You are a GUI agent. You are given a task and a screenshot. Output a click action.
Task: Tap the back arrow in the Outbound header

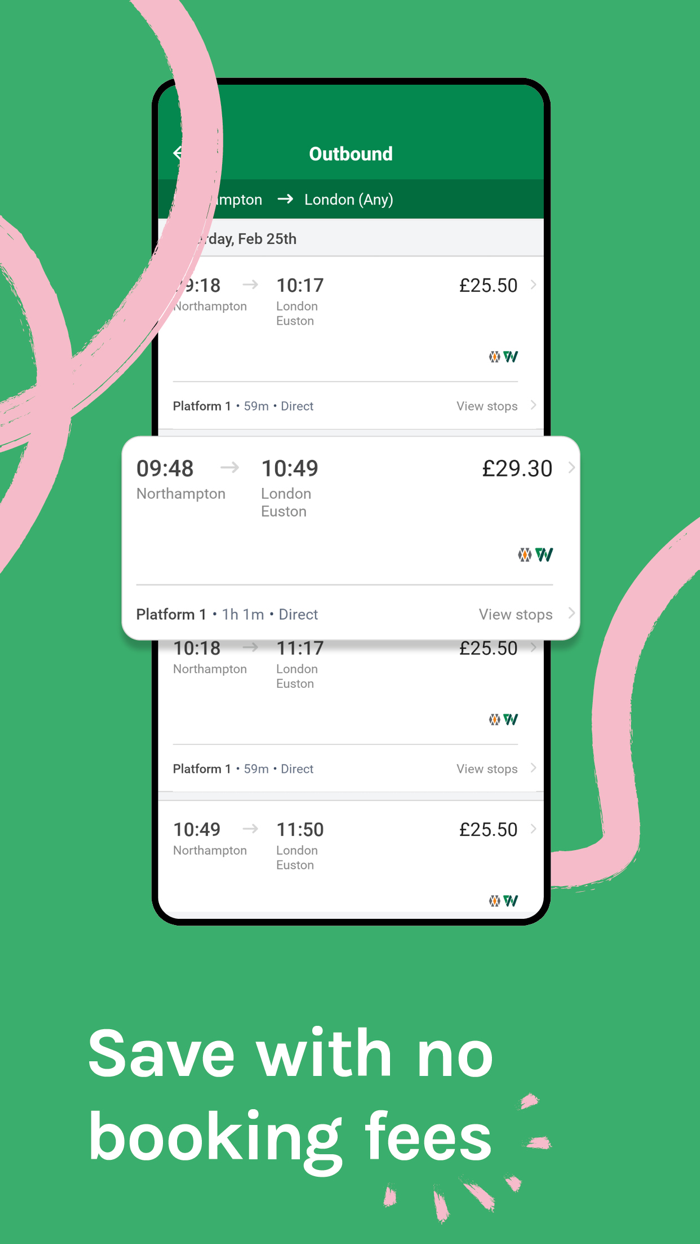pyautogui.click(x=179, y=153)
